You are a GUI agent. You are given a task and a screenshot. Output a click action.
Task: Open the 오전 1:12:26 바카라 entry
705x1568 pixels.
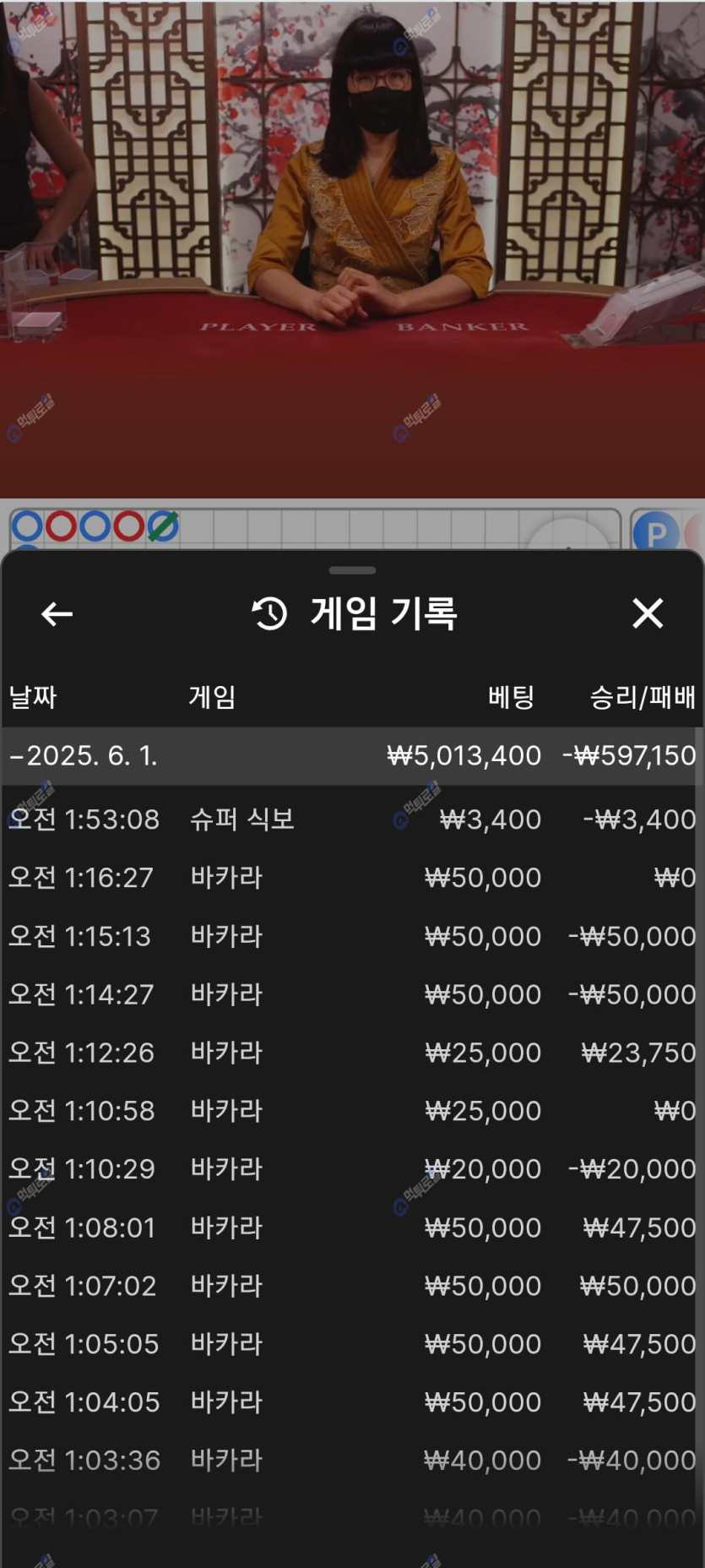click(352, 1053)
